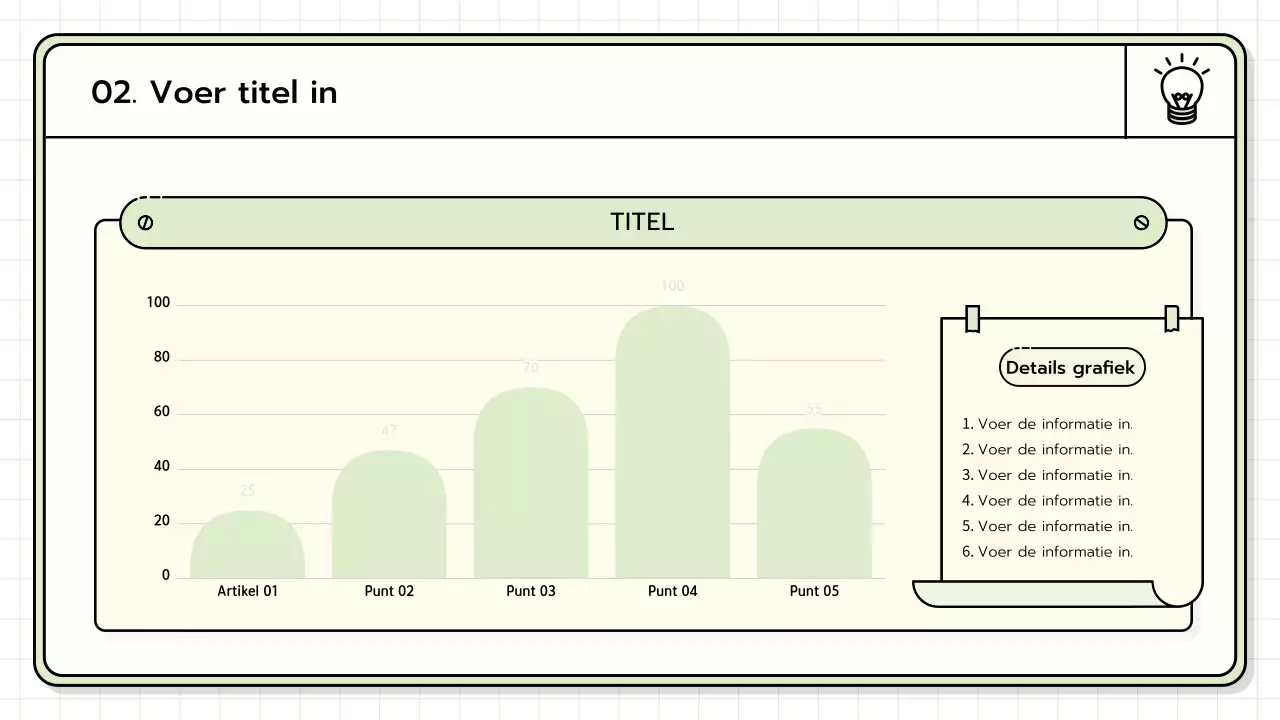
Task: Select the data label 47 above the bar
Action: (x=389, y=431)
